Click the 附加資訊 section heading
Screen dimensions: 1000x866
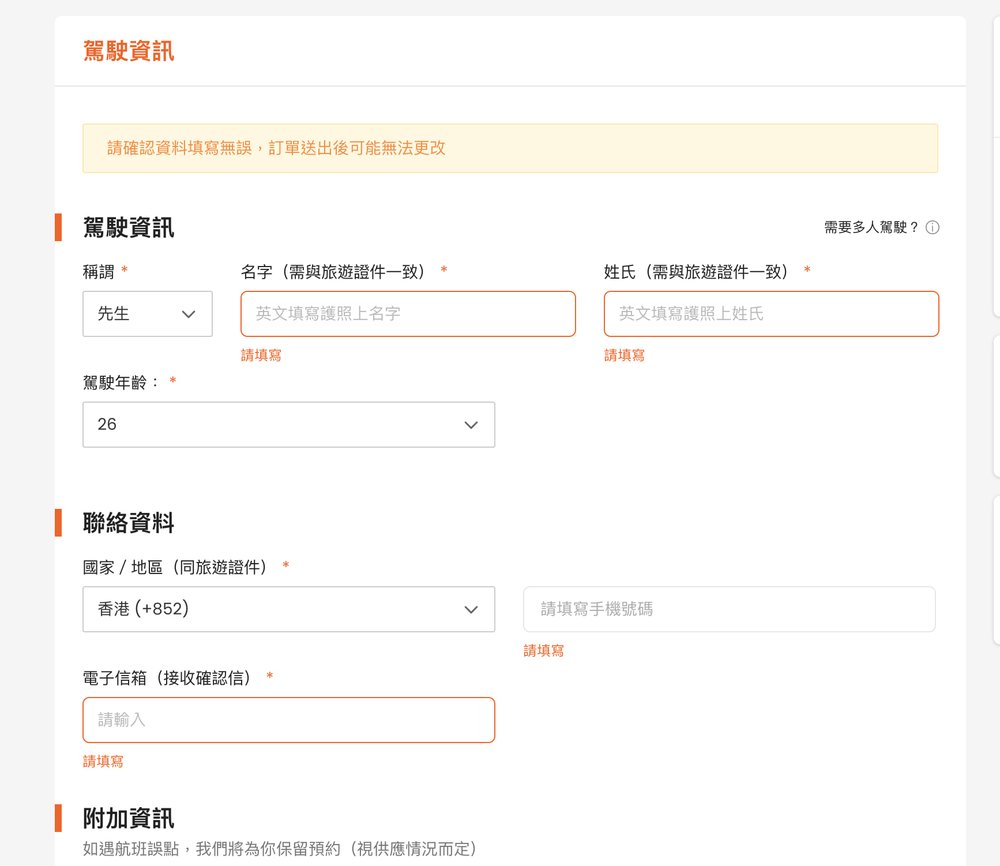click(x=128, y=819)
